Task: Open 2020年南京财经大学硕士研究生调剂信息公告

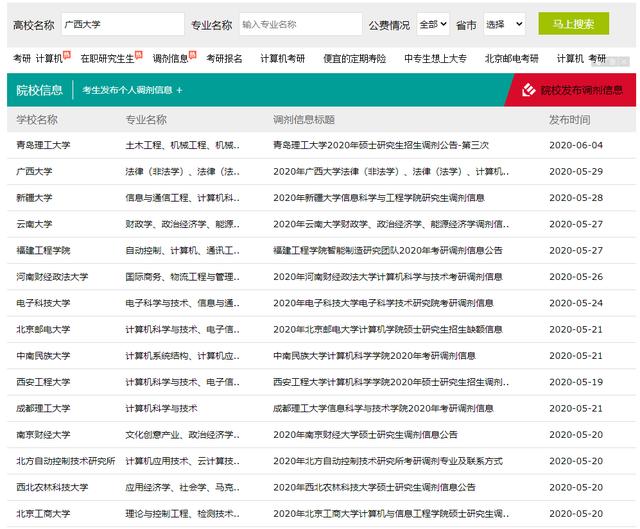Action: 365,435
